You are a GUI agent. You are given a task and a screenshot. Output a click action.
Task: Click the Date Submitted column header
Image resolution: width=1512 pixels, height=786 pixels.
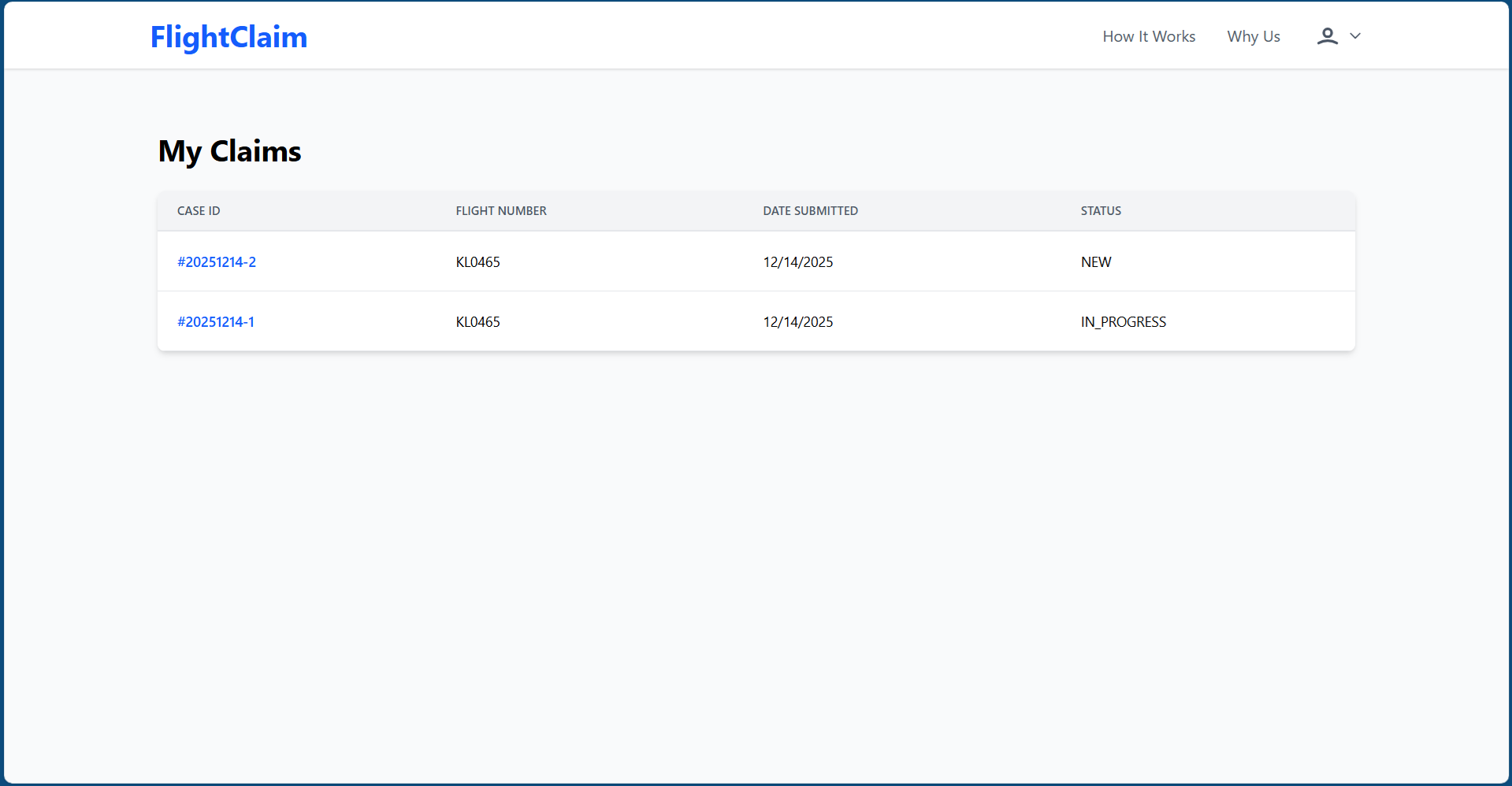[x=810, y=211]
